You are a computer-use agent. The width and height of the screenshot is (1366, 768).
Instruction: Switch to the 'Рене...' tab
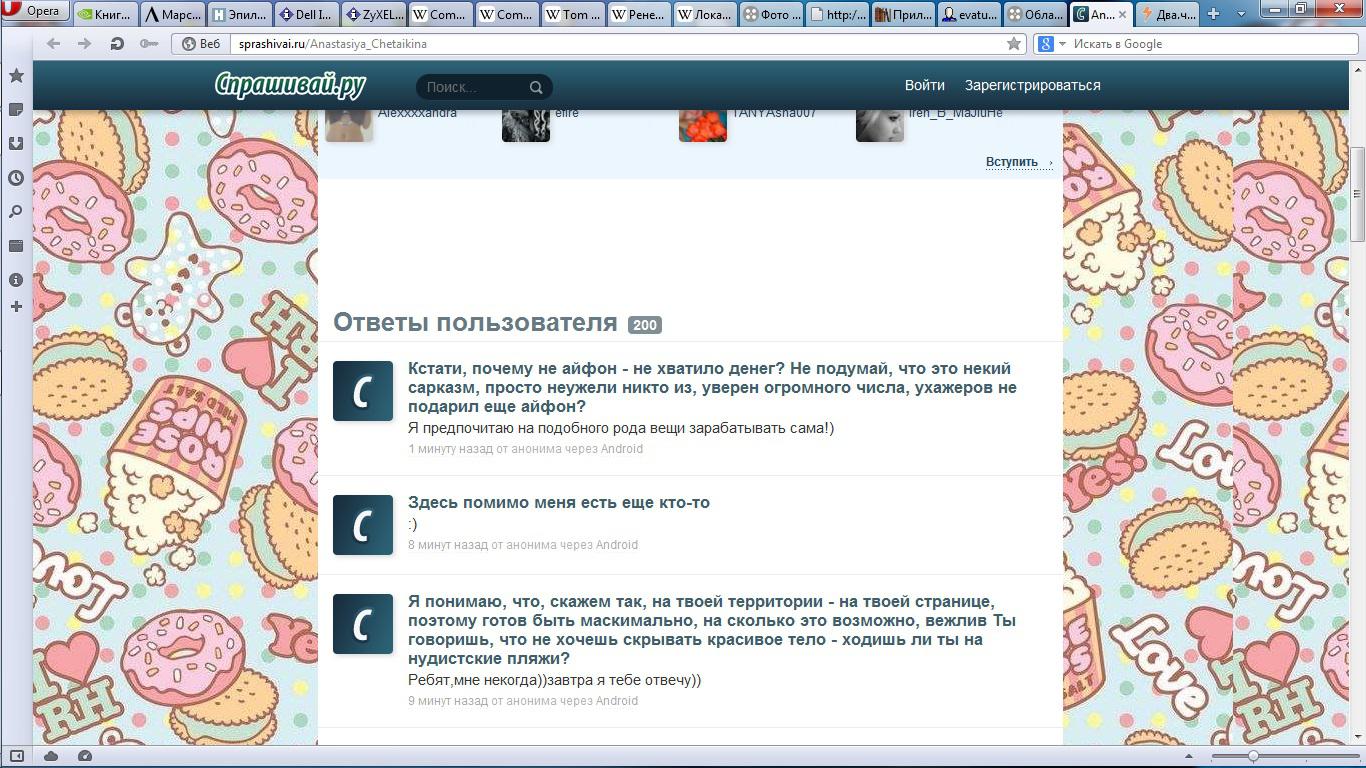coord(640,15)
